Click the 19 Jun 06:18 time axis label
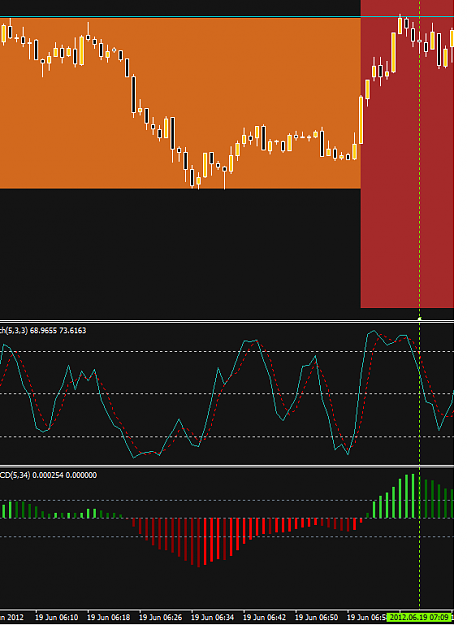The height and width of the screenshot is (625, 467). (108, 617)
